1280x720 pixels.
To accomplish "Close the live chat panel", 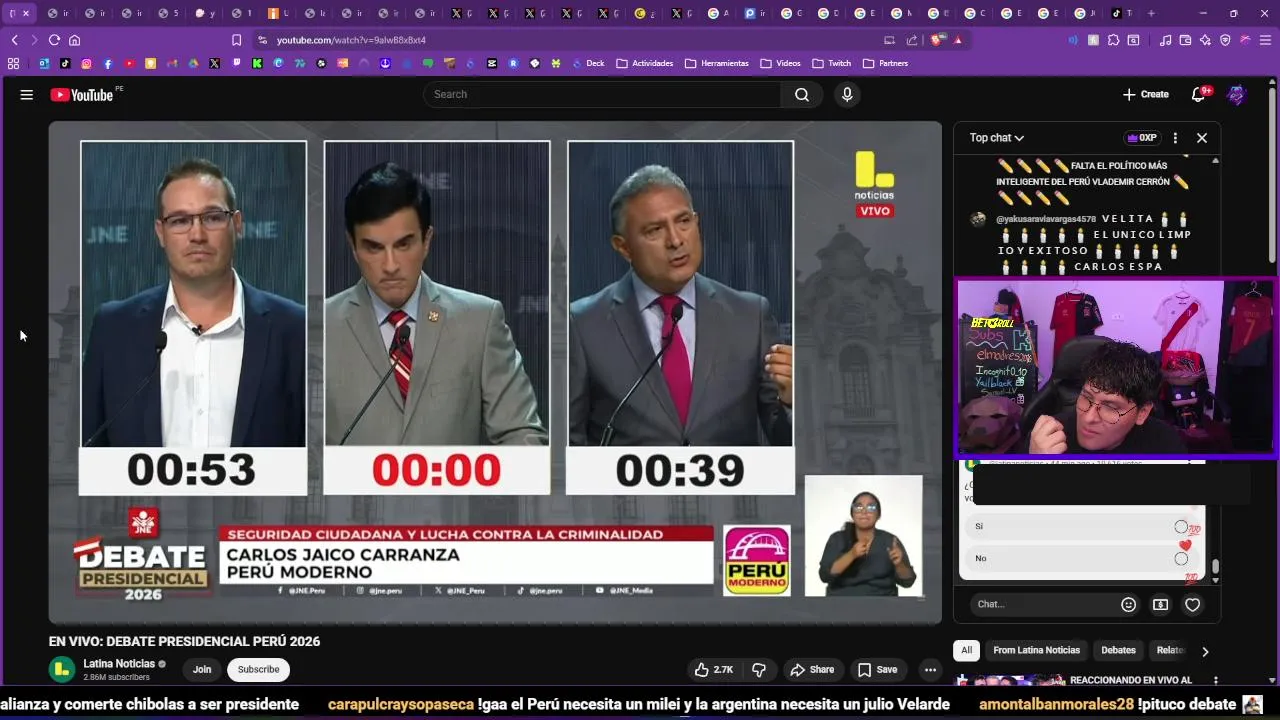I will [x=1202, y=138].
